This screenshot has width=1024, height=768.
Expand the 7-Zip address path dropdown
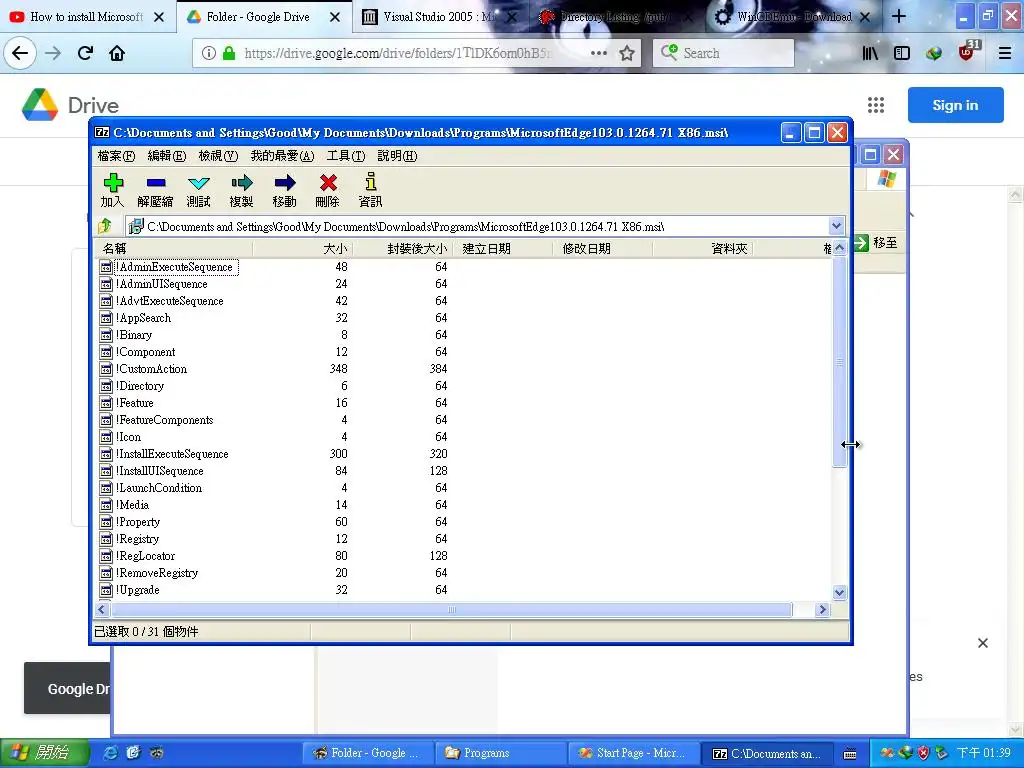[836, 226]
